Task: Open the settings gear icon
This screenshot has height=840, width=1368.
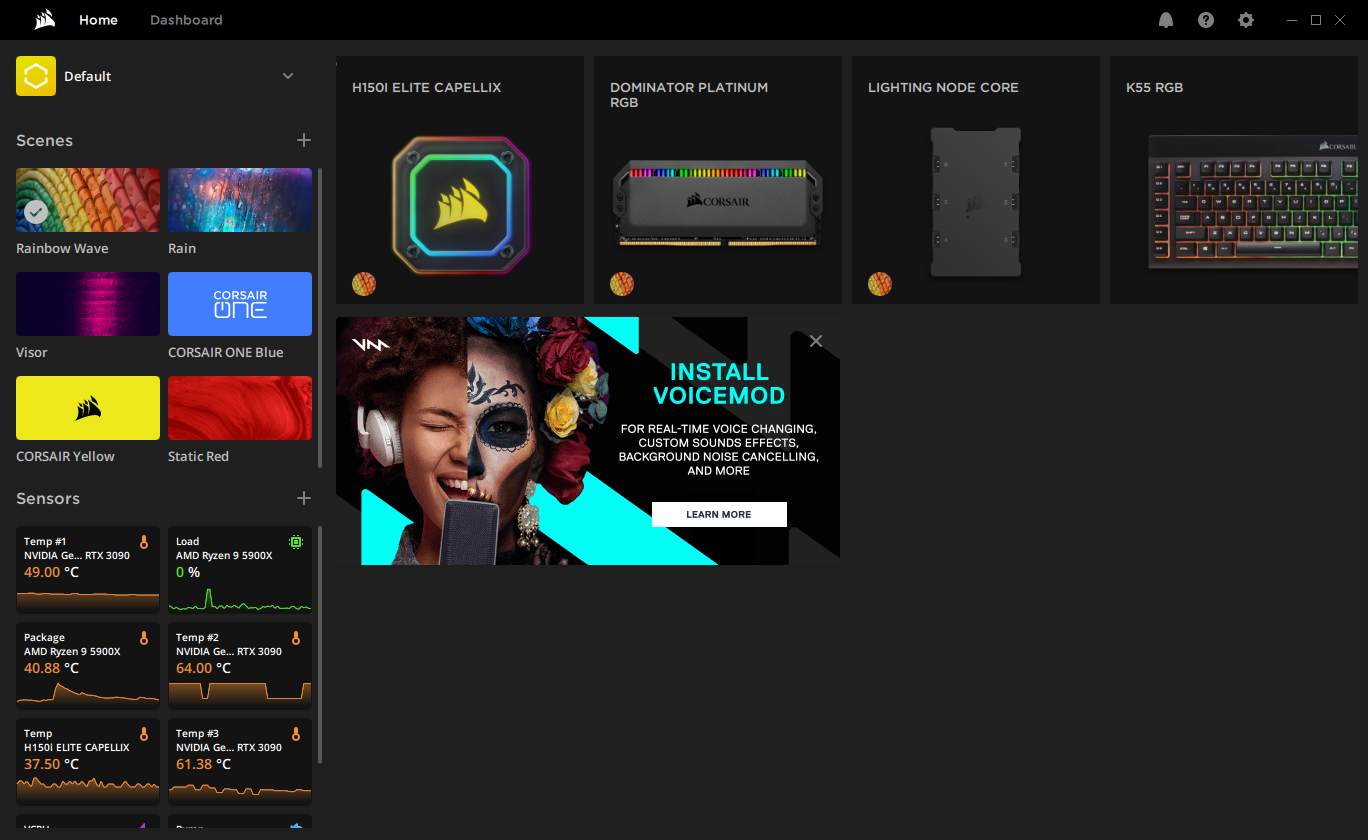Action: coord(1246,20)
